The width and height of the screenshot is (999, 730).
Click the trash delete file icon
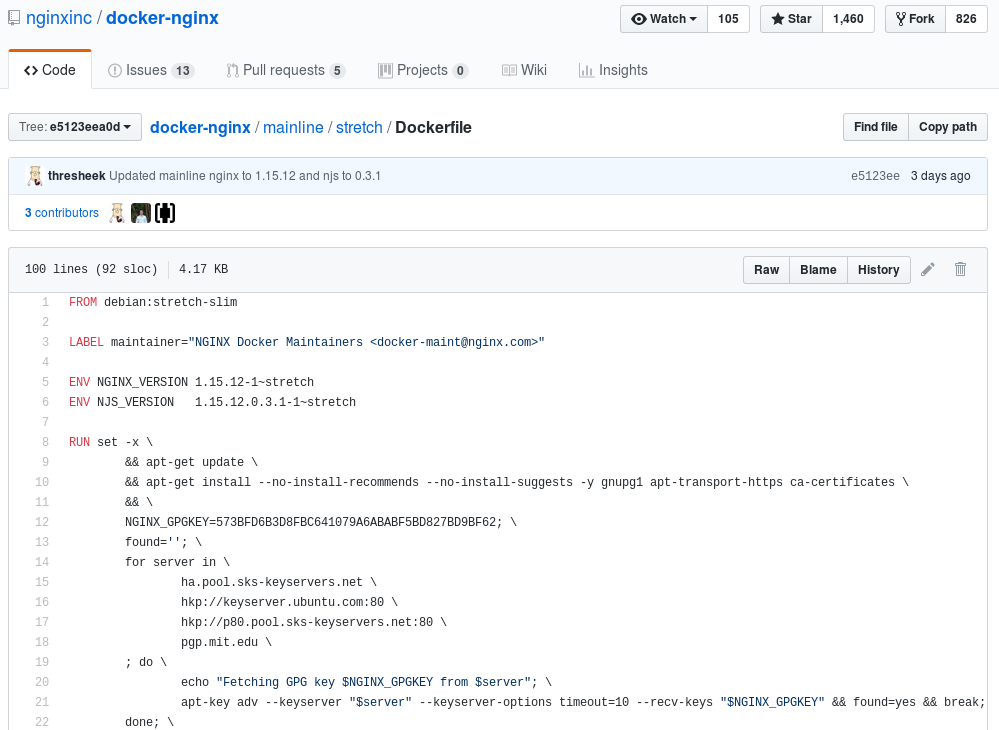[x=960, y=270]
